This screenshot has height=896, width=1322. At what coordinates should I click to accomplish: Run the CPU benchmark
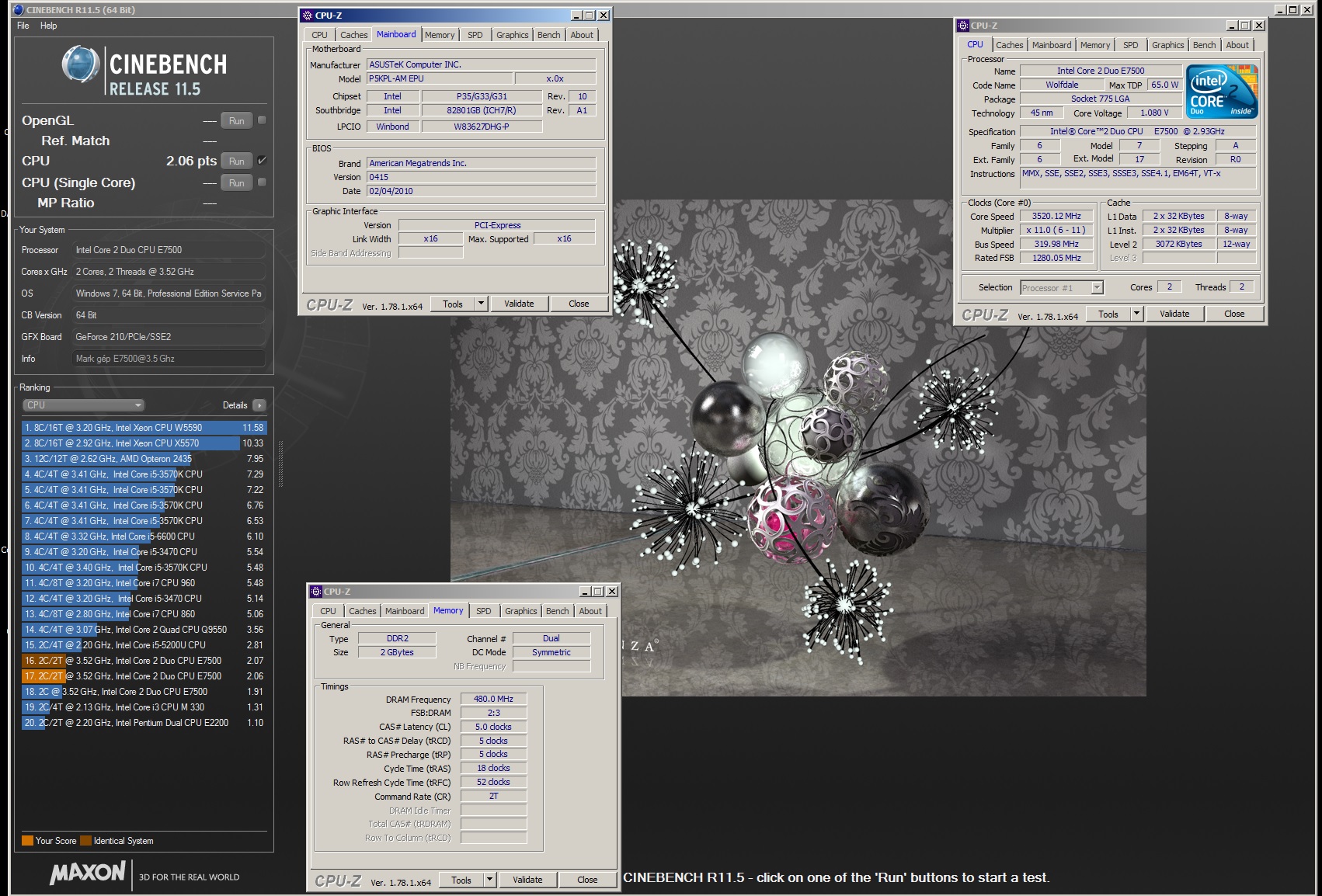237,161
